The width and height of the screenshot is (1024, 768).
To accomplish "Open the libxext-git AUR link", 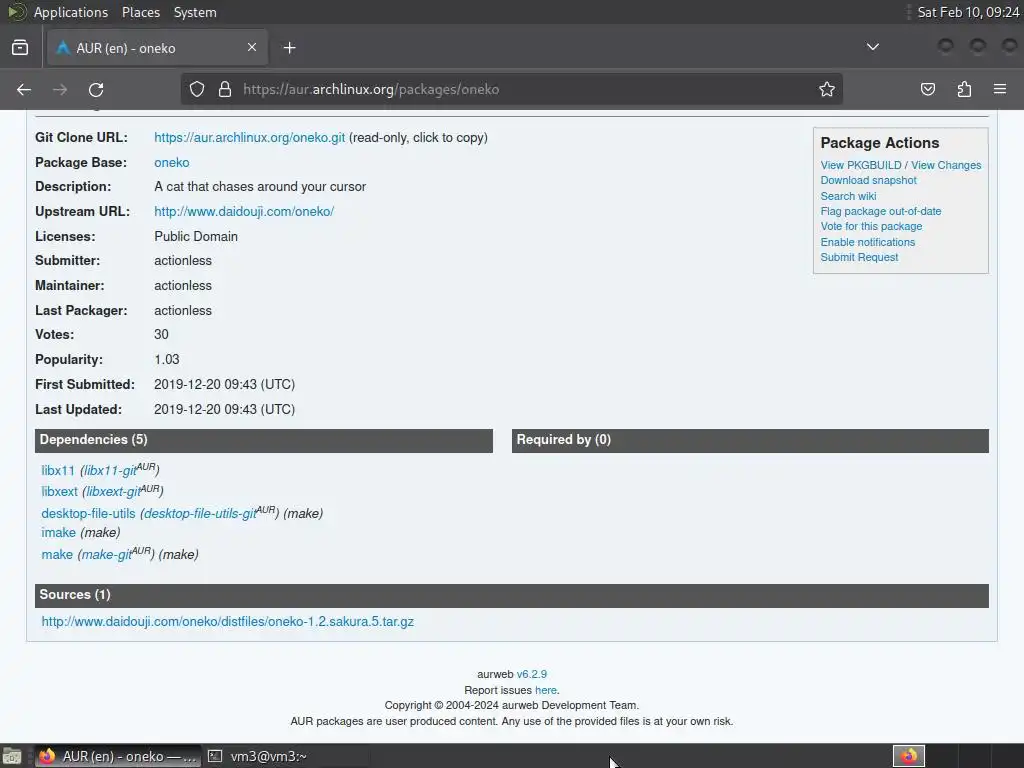I will pos(114,491).
